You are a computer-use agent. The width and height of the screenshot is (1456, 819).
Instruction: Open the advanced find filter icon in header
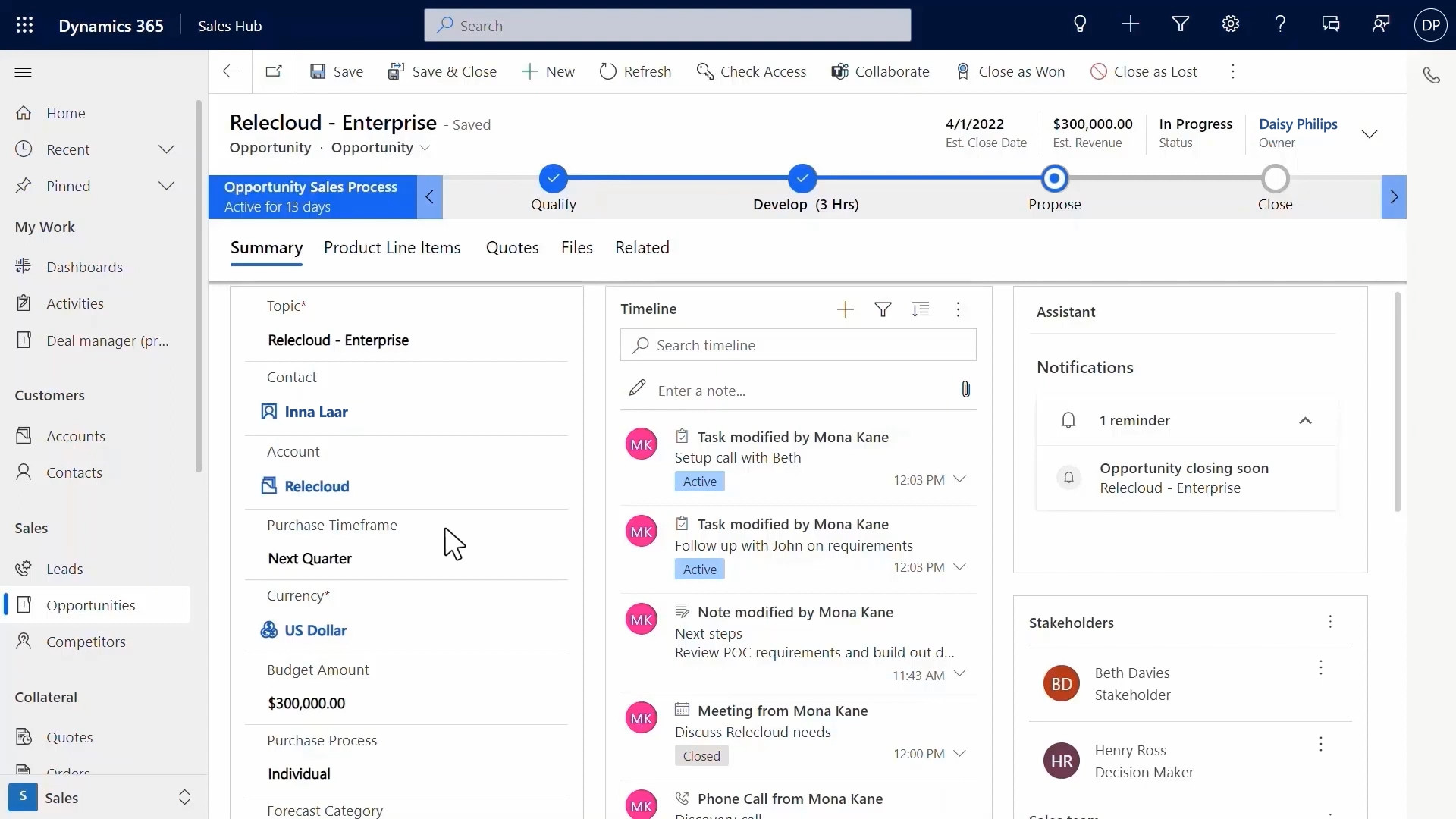pyautogui.click(x=1180, y=25)
